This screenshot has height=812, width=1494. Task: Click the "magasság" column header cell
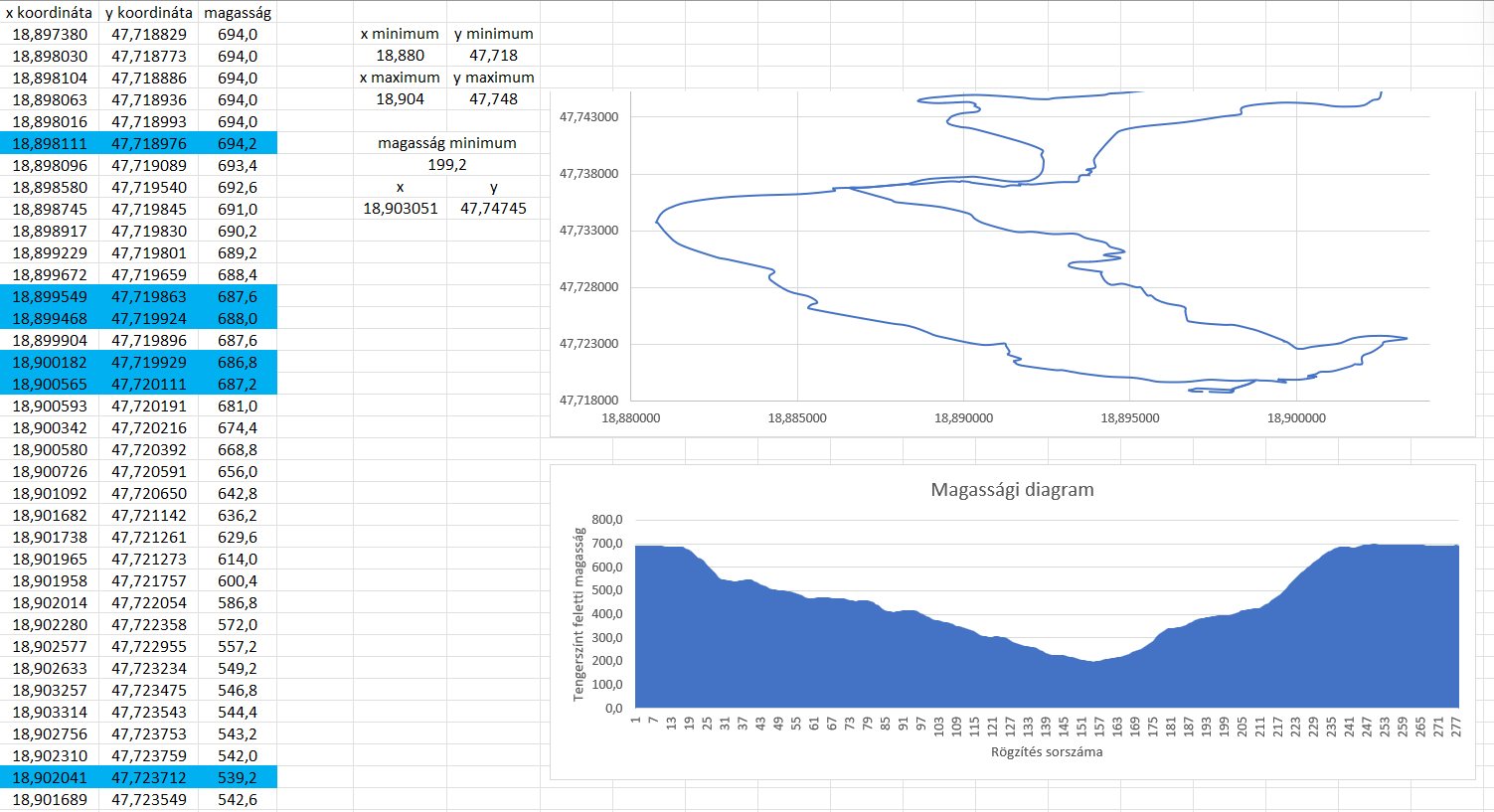[x=237, y=12]
